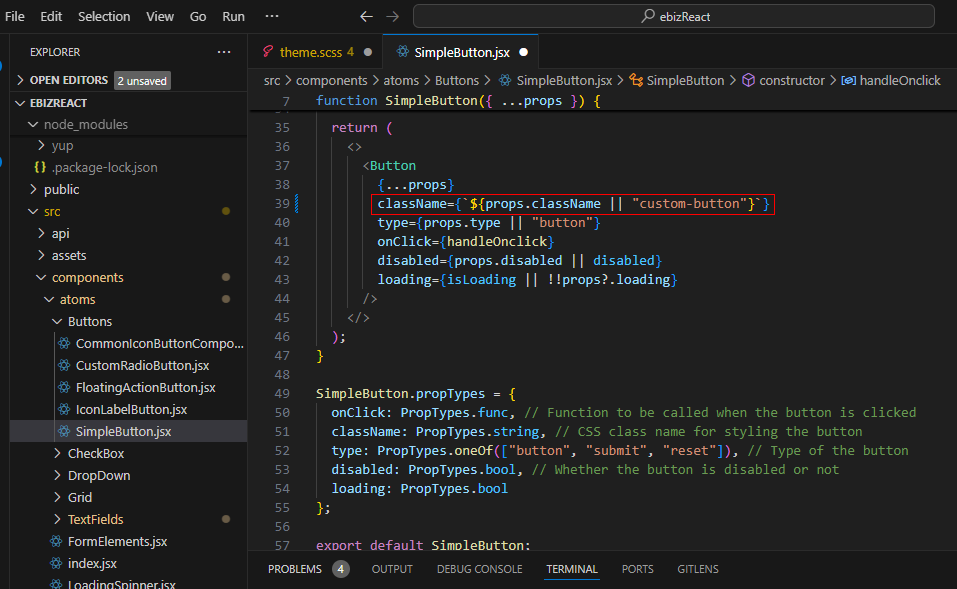Viewport: 957px width, 589px height.
Task: Open the GitLens panel tab
Action: coord(698,569)
